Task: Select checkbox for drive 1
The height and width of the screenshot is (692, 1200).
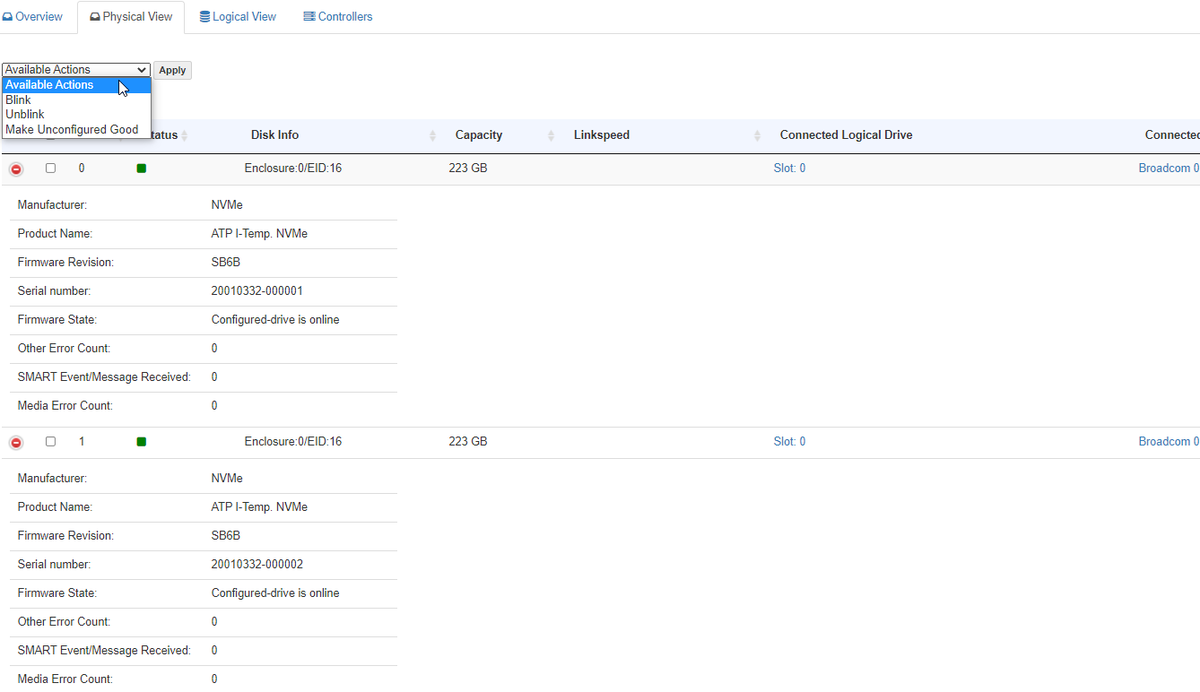Action: tap(51, 441)
